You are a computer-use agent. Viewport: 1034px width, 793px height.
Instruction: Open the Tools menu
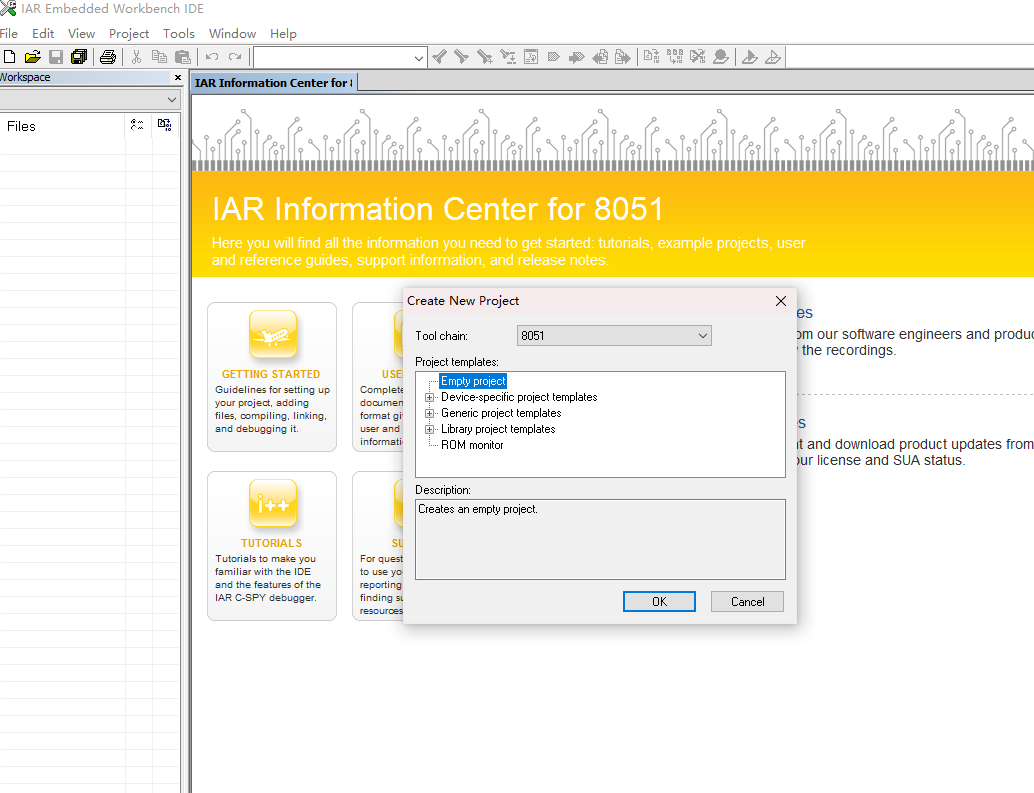point(179,34)
